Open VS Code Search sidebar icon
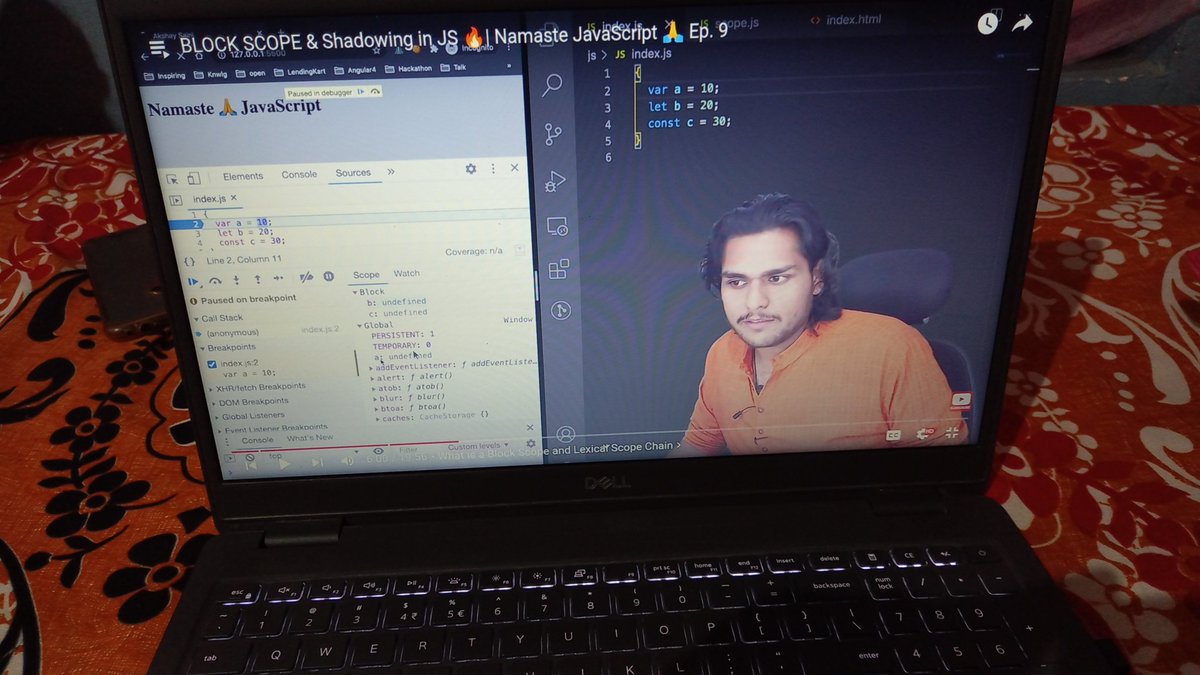This screenshot has height=675, width=1200. click(x=552, y=87)
